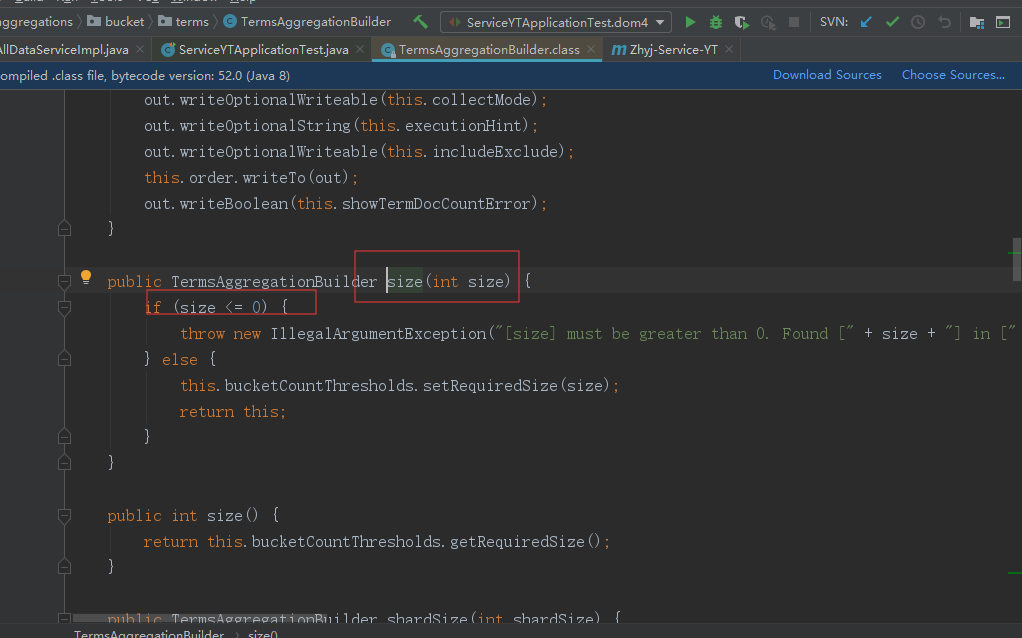The width and height of the screenshot is (1022, 638).
Task: Run the selected configuration with the green play button
Action: tap(690, 22)
